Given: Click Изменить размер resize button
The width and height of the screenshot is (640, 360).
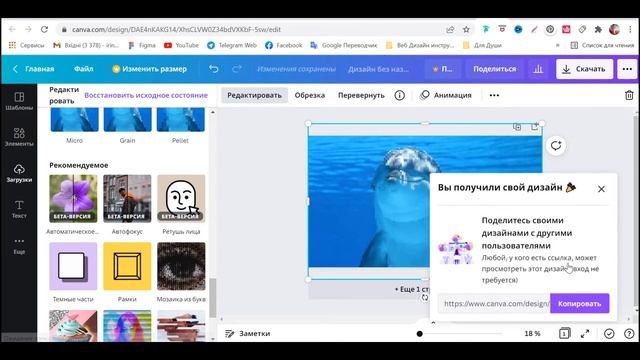Looking at the screenshot, I should point(149,69).
